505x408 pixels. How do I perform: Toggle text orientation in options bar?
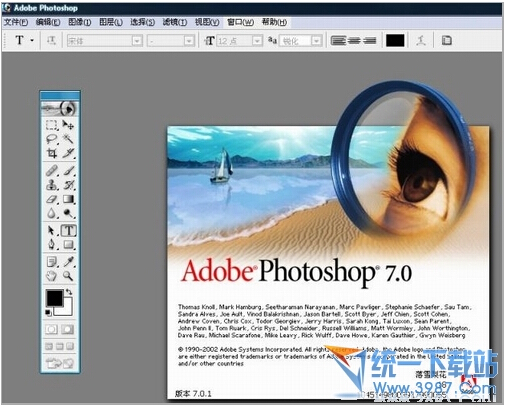click(51, 41)
